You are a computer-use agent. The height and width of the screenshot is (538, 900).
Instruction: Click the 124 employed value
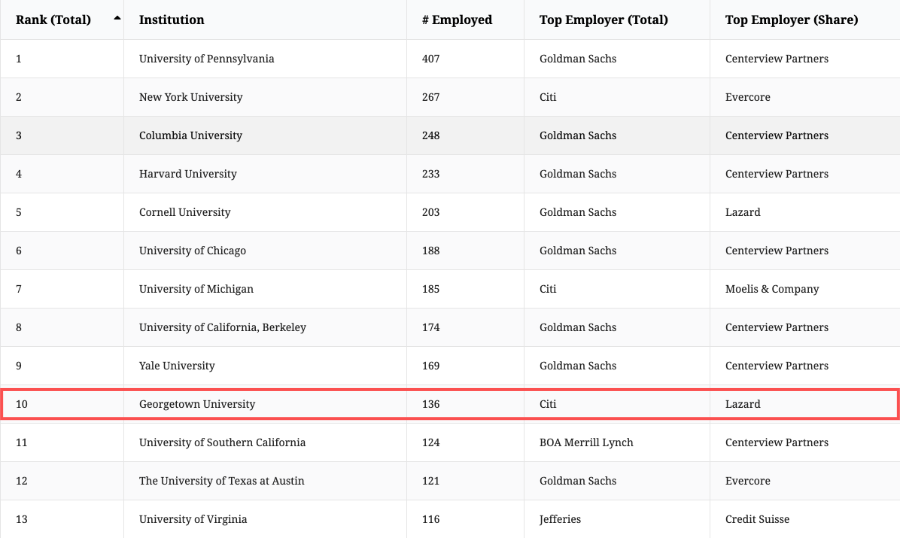(430, 443)
